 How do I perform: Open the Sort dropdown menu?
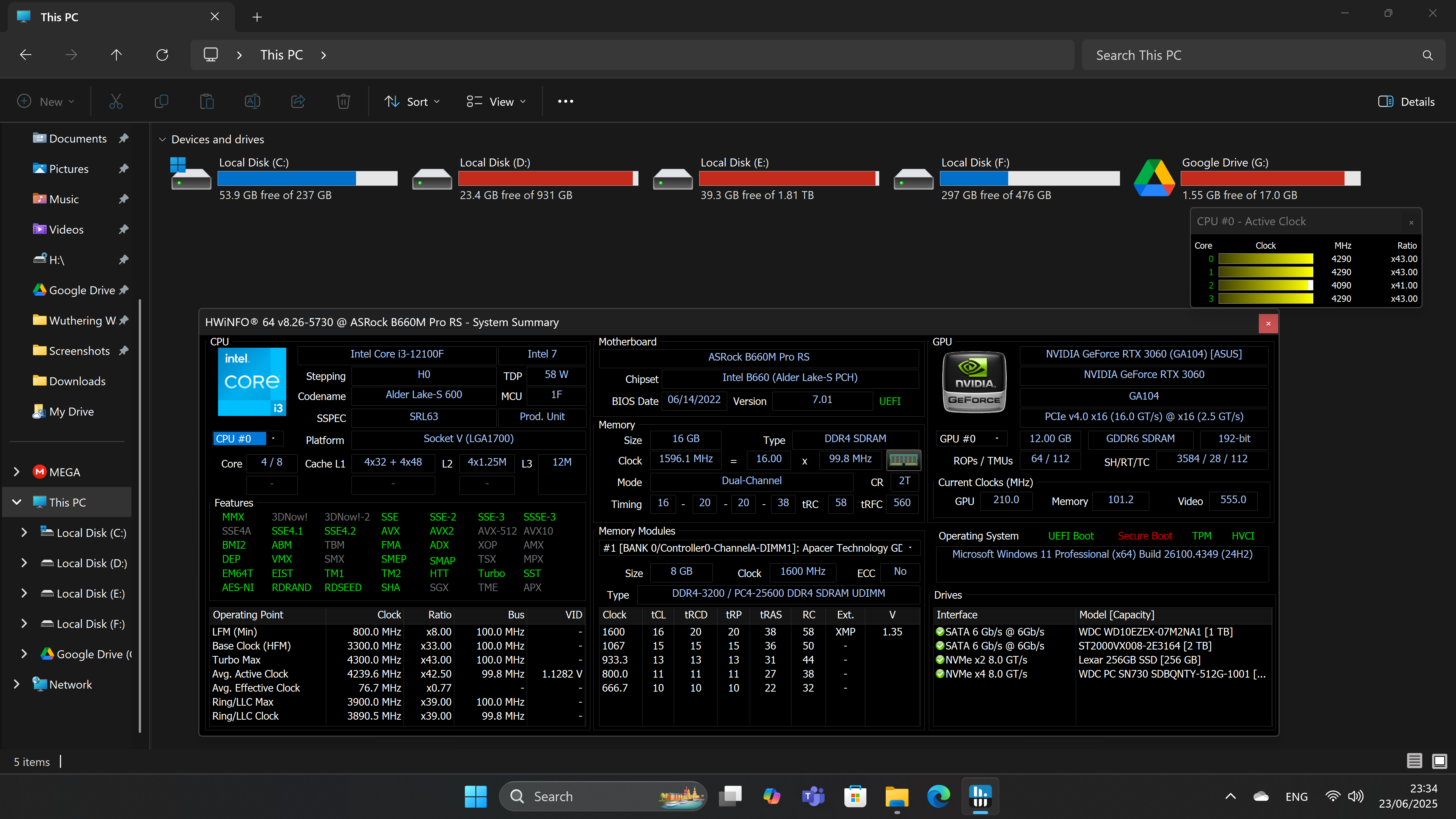coord(412,102)
